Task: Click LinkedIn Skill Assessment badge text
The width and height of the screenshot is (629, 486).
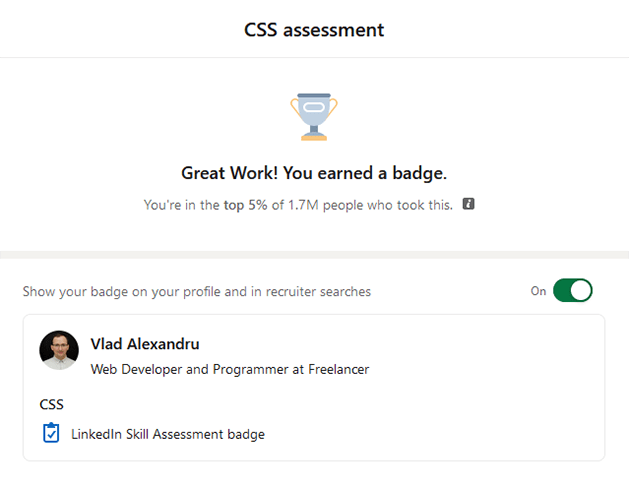Action: pos(168,434)
